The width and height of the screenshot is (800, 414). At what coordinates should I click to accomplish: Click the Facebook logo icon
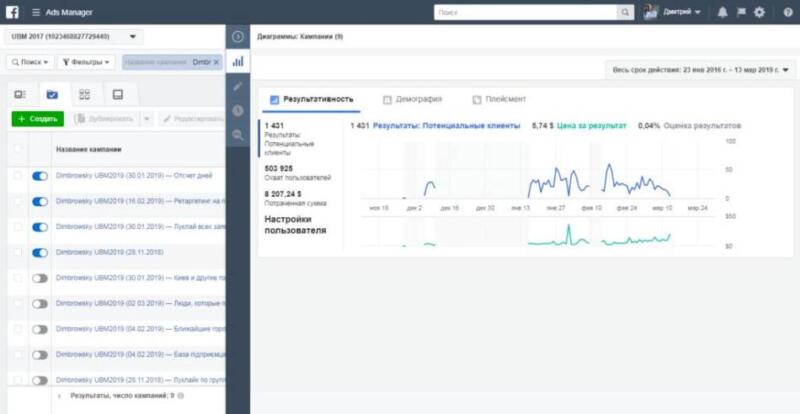(15, 12)
